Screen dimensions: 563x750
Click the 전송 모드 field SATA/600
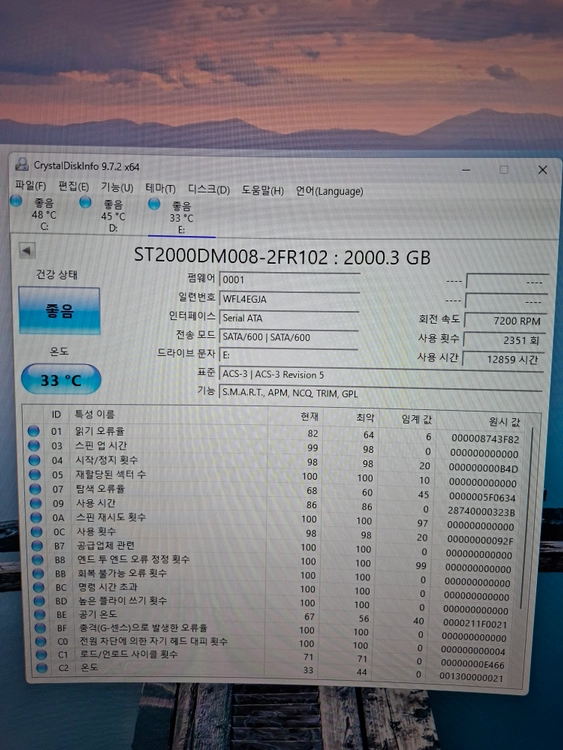289,337
